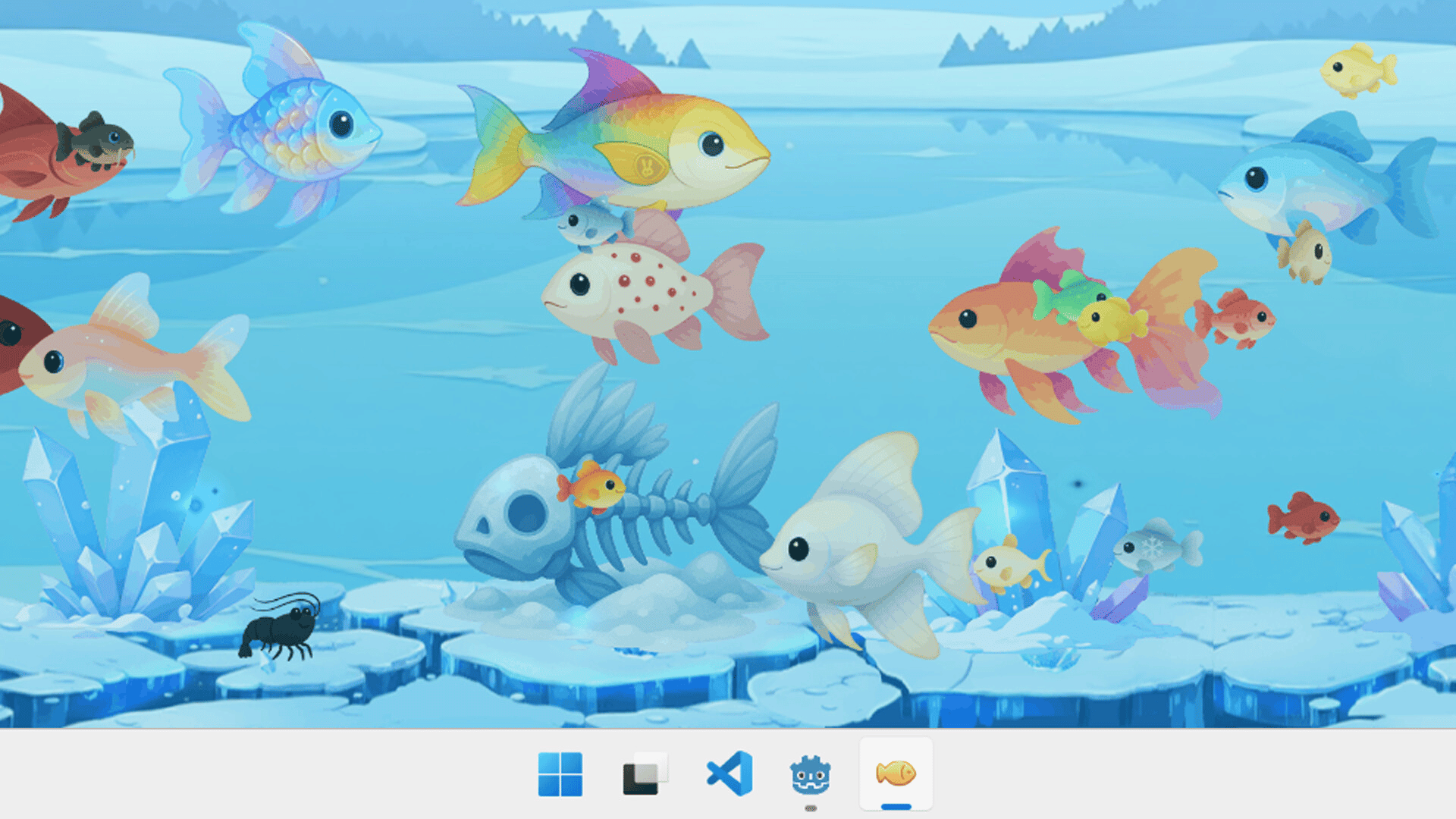Click the peach goldfish above the ice crystals
1456x819 pixels.
tap(136, 360)
